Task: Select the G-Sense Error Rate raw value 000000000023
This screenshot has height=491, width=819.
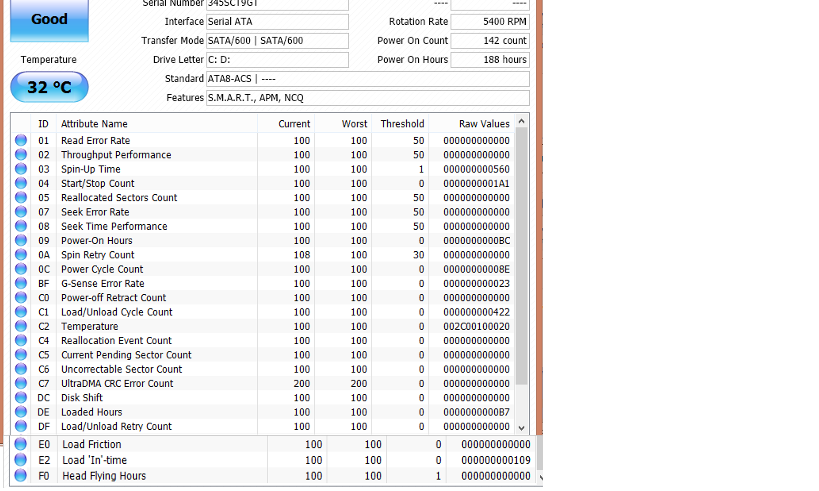Action: 476,284
